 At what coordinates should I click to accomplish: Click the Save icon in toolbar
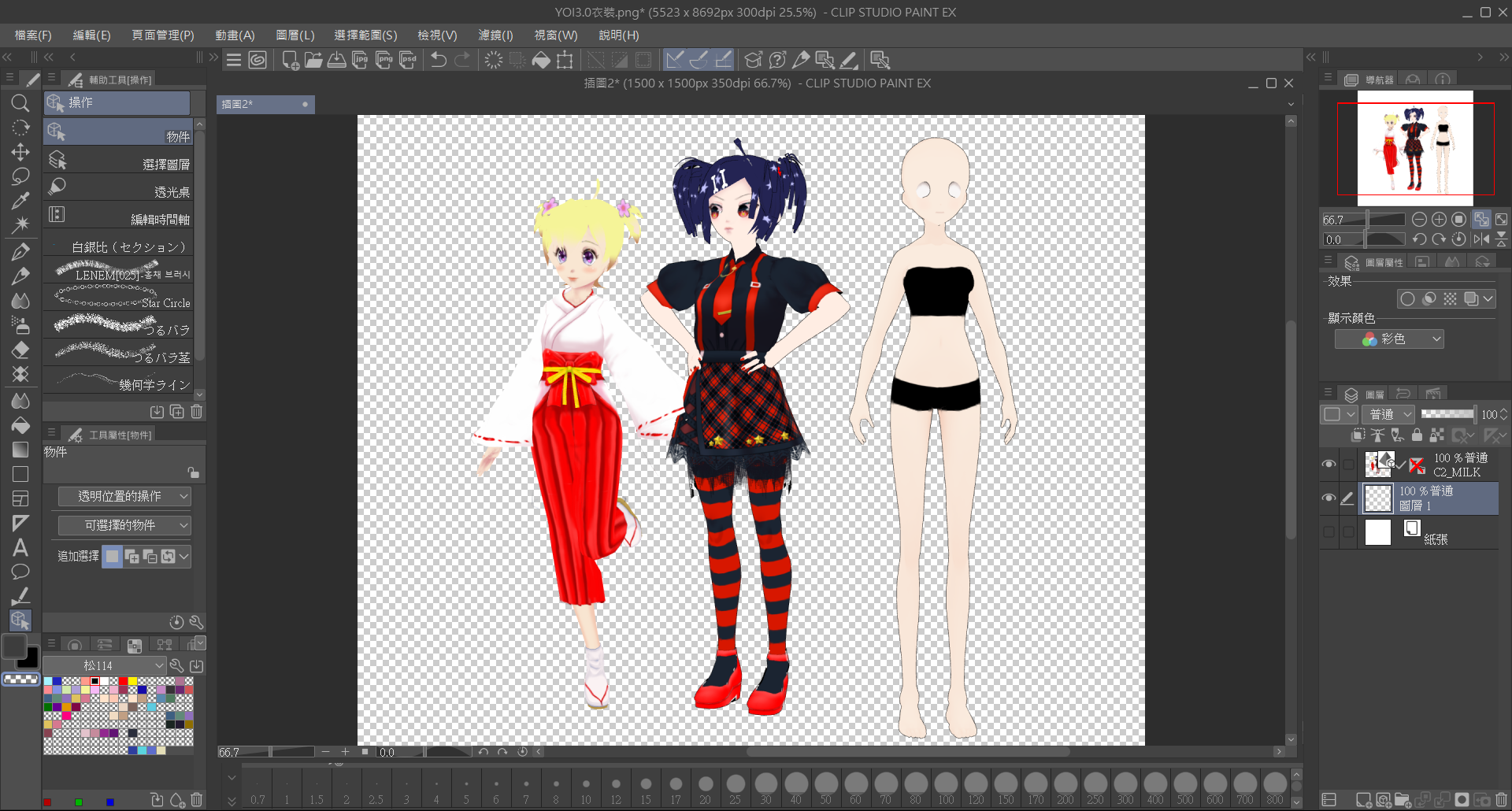point(337,60)
